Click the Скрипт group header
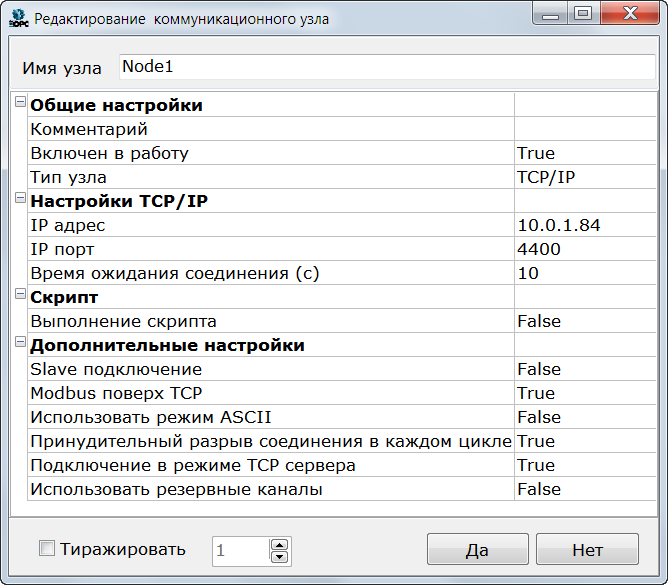 coord(64,297)
